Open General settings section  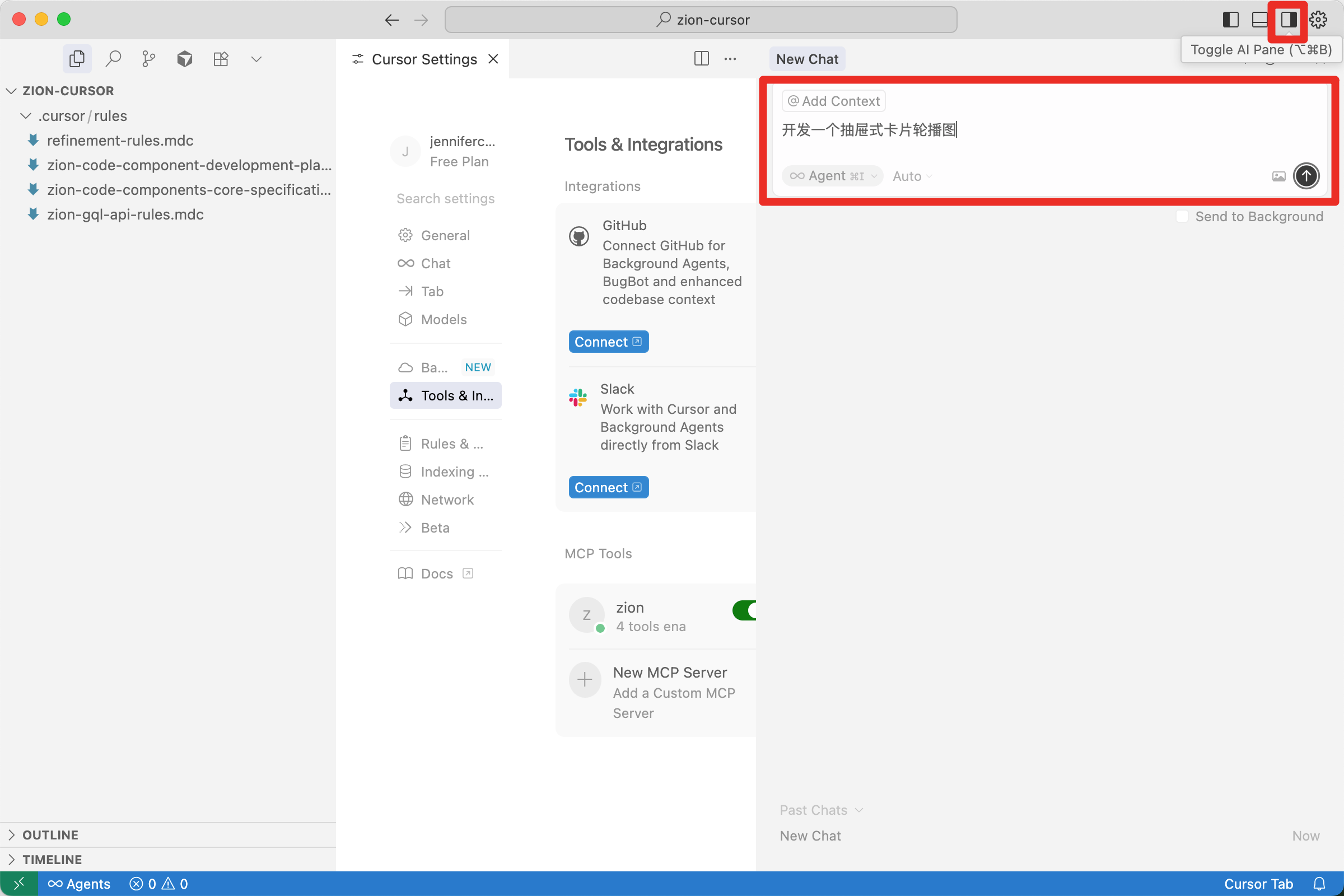(x=445, y=235)
